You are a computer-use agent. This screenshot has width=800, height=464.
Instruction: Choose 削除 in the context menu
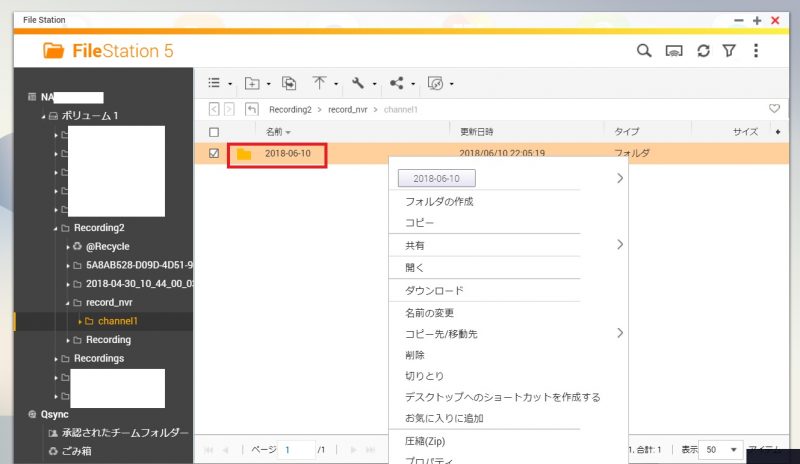point(414,355)
